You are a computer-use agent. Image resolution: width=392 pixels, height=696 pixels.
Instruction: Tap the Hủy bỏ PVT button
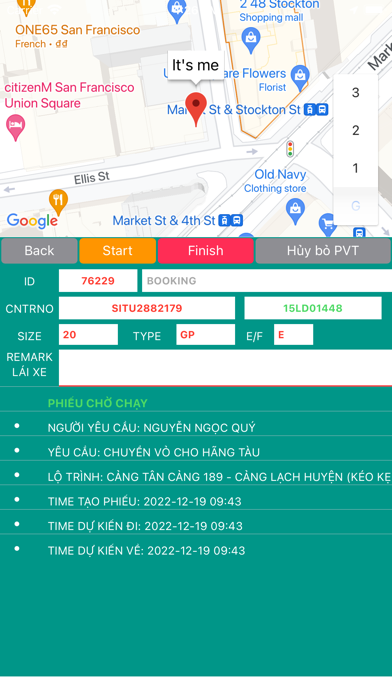pyautogui.click(x=323, y=251)
